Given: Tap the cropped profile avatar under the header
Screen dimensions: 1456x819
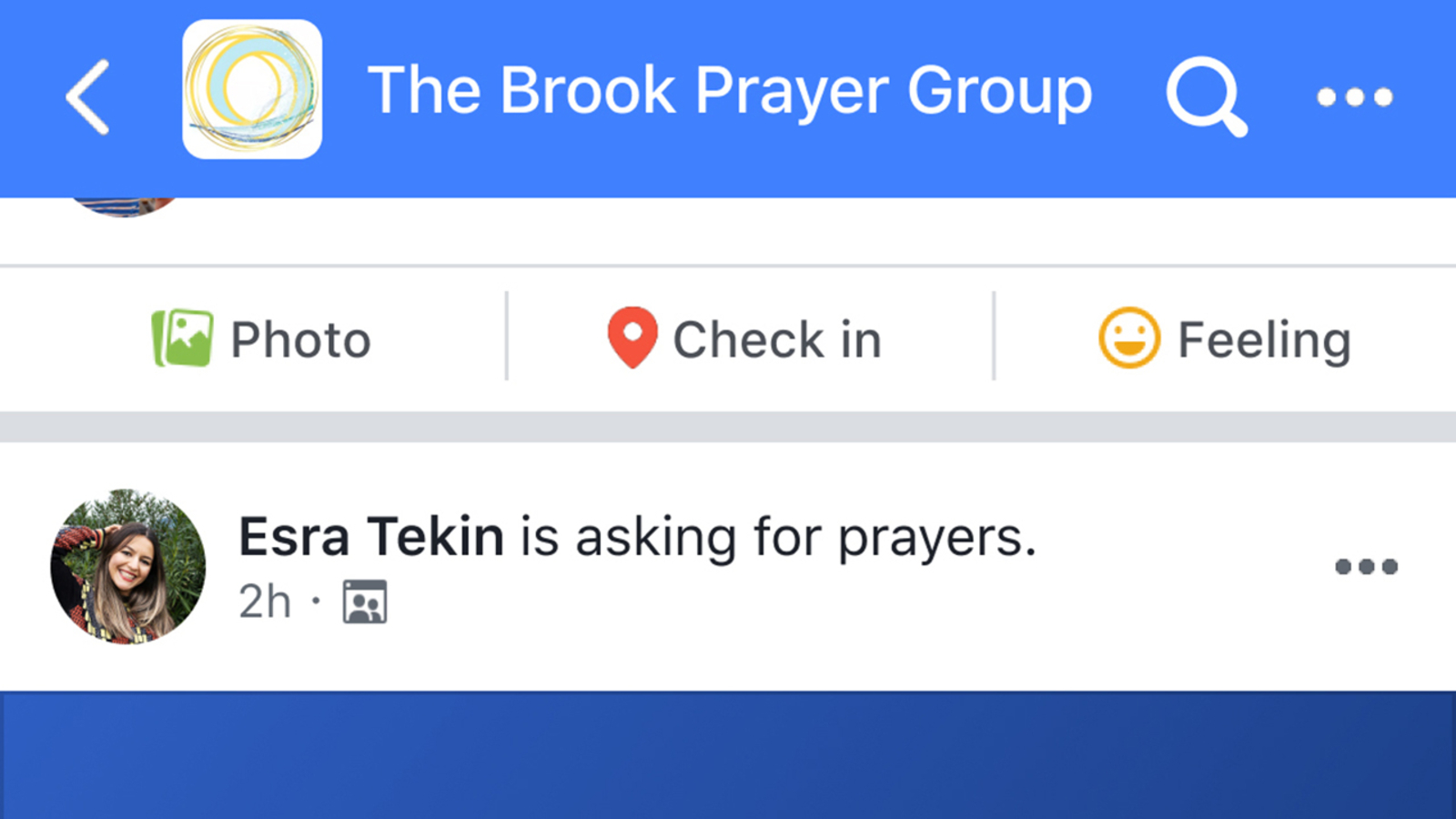Looking at the screenshot, I should (124, 206).
